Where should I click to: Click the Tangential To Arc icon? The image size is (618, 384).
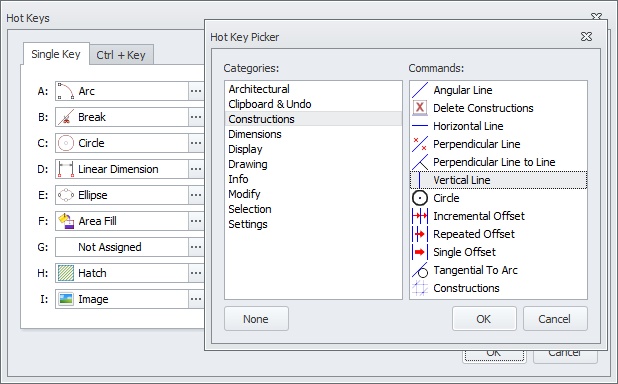click(x=420, y=270)
